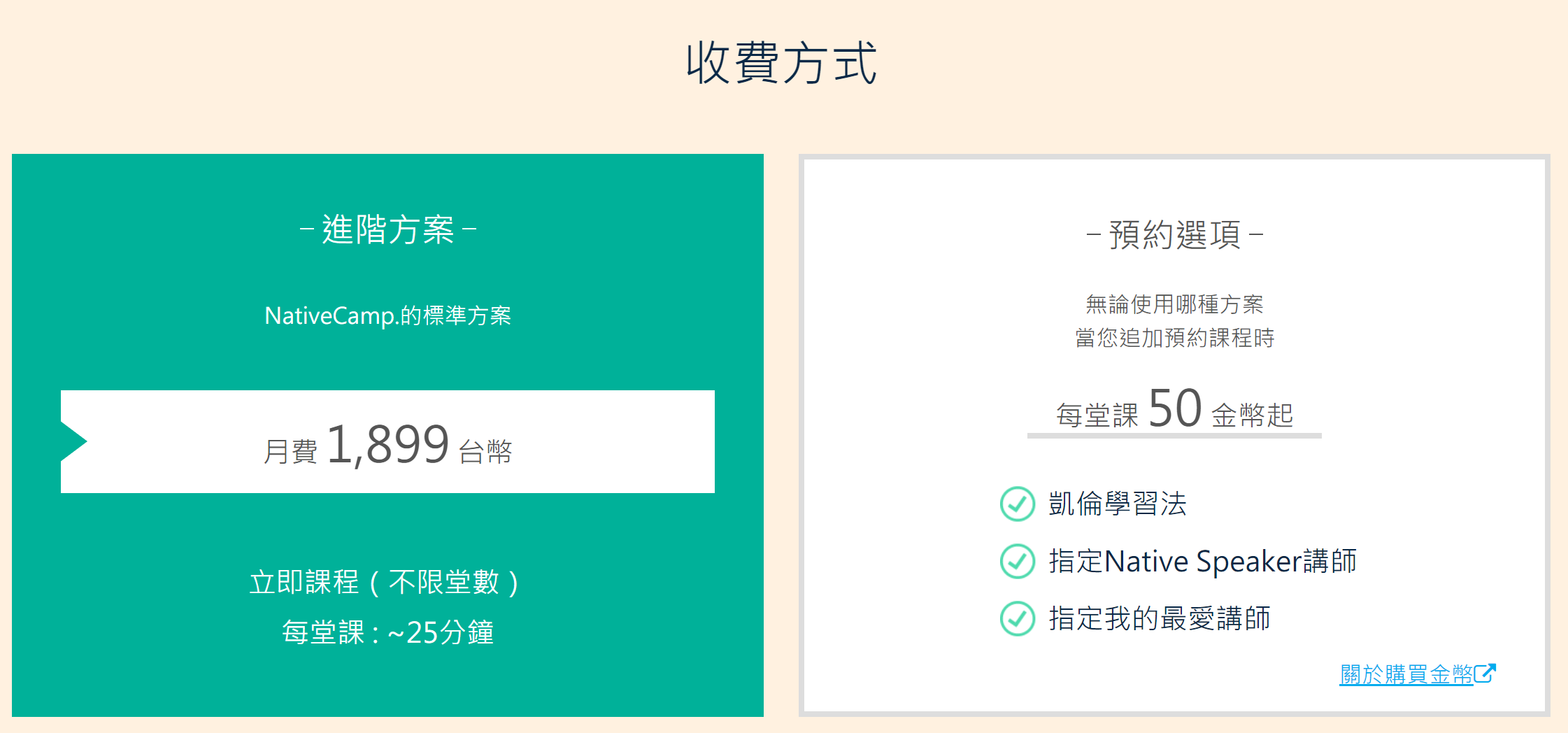Screen dimensions: 1568x733
Task: Click the check icon beside 指定我的最愛講師
Action: [1017, 618]
